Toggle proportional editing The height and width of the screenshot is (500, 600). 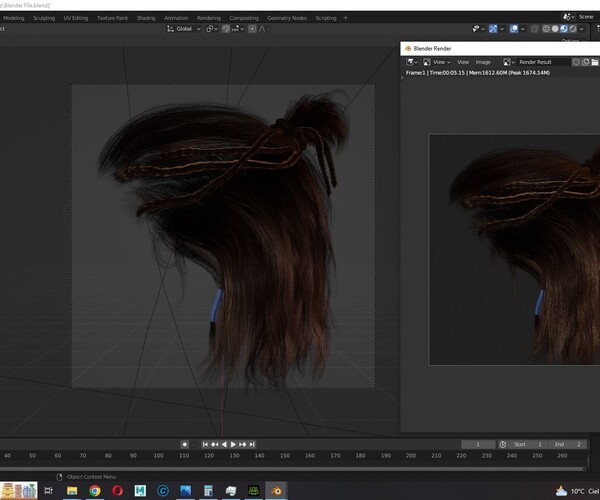(252, 29)
